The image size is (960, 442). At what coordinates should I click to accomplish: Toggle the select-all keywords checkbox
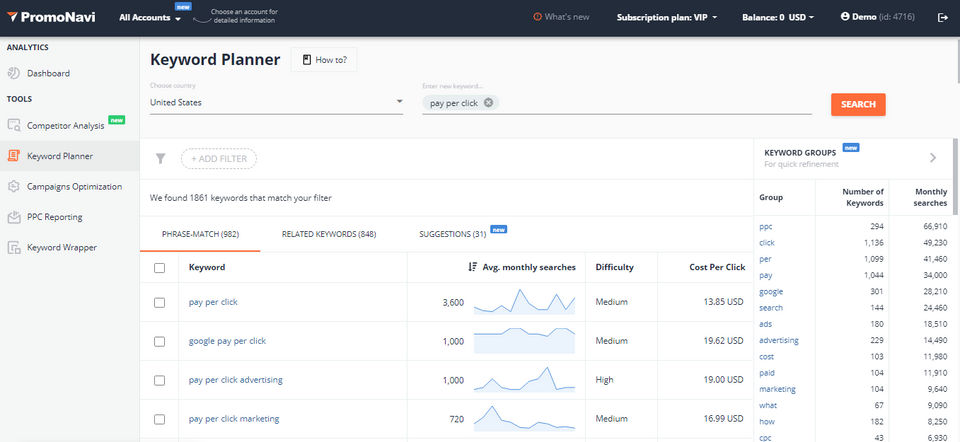(x=159, y=268)
